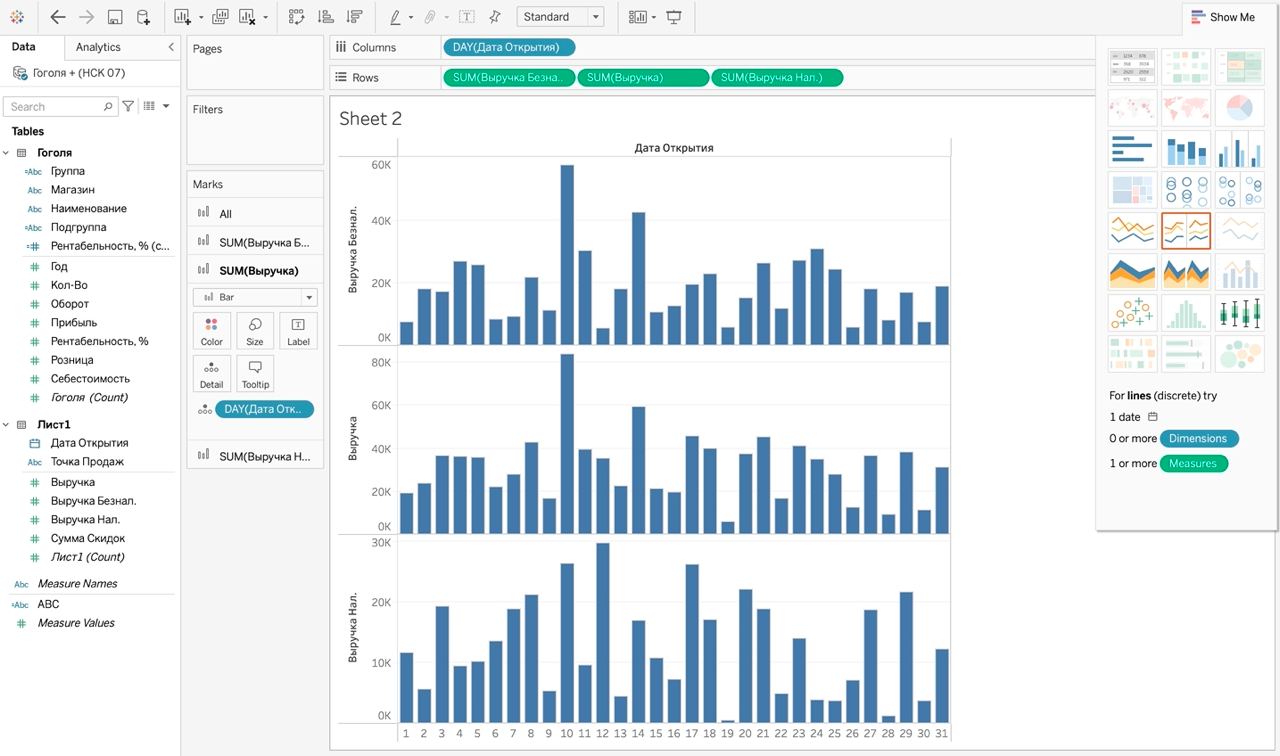This screenshot has width=1280, height=756.
Task: Click the filter fields funnel icon
Action: click(x=128, y=106)
